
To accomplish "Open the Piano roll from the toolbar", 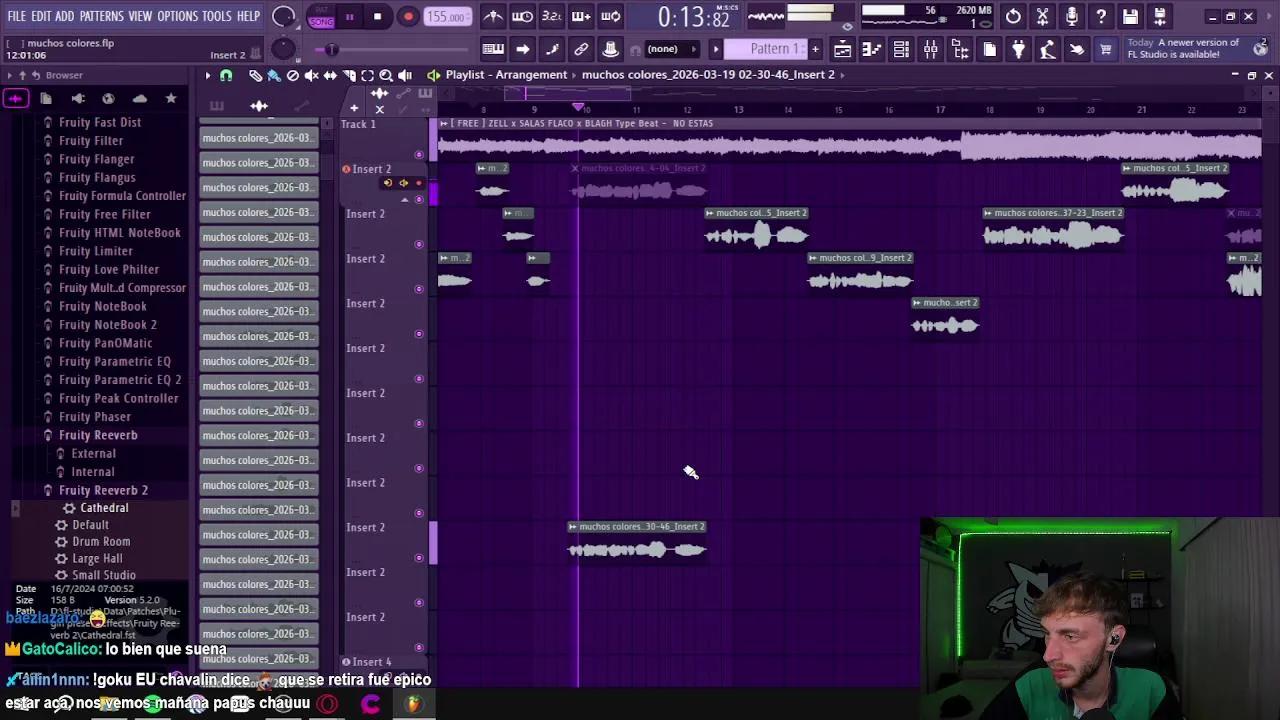I will 871,48.
